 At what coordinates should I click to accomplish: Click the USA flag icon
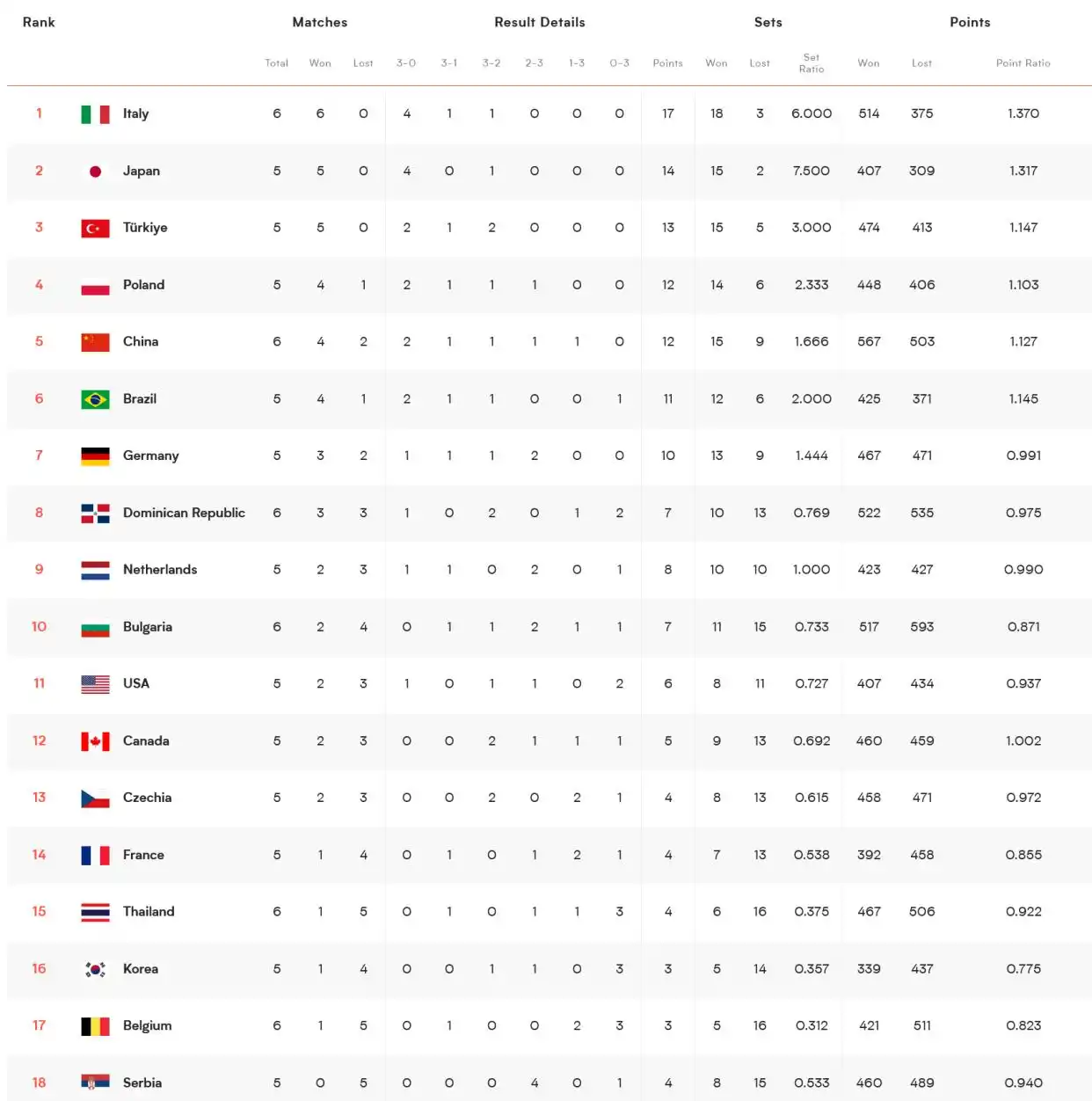click(95, 684)
